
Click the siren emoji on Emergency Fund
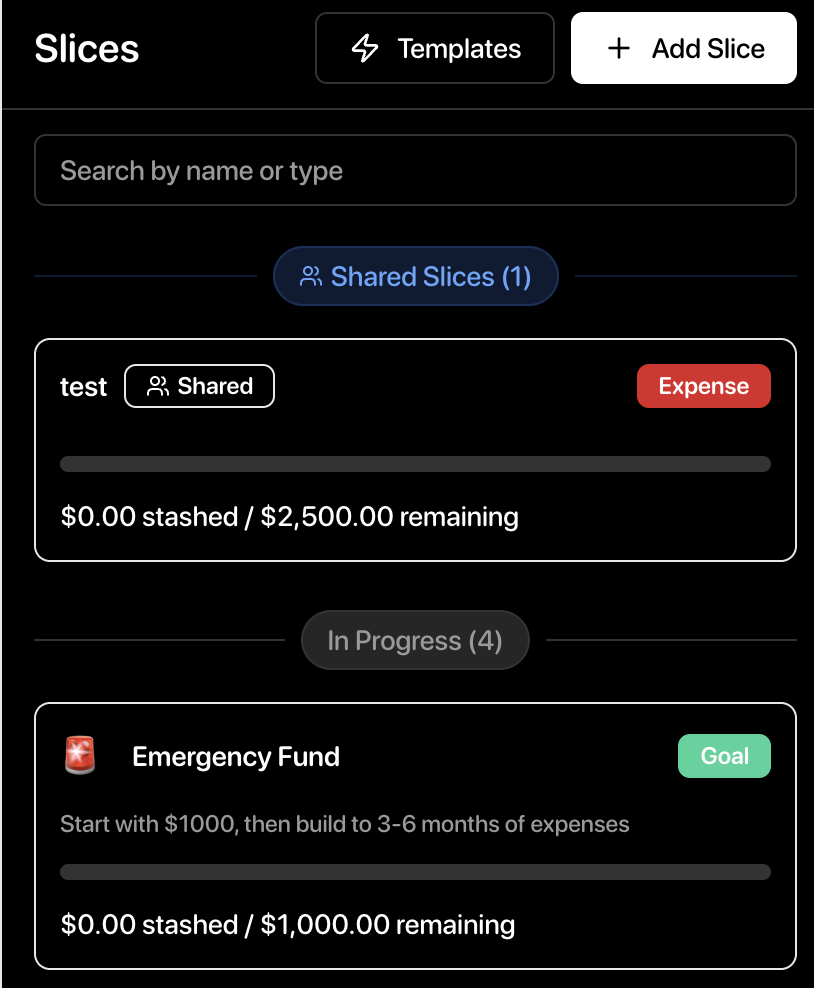(x=80, y=757)
